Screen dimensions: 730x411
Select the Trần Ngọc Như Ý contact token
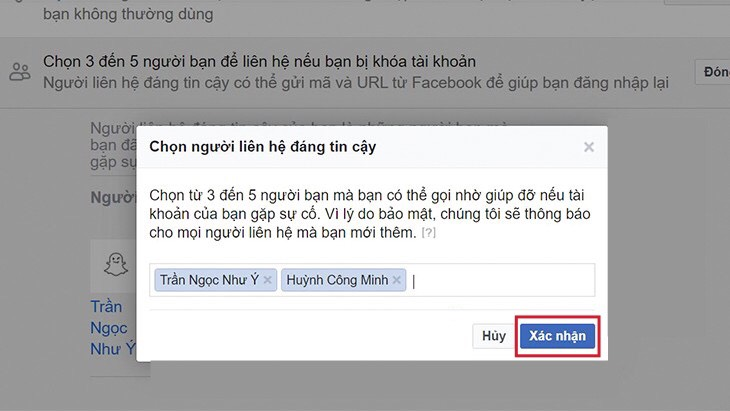tap(208, 281)
